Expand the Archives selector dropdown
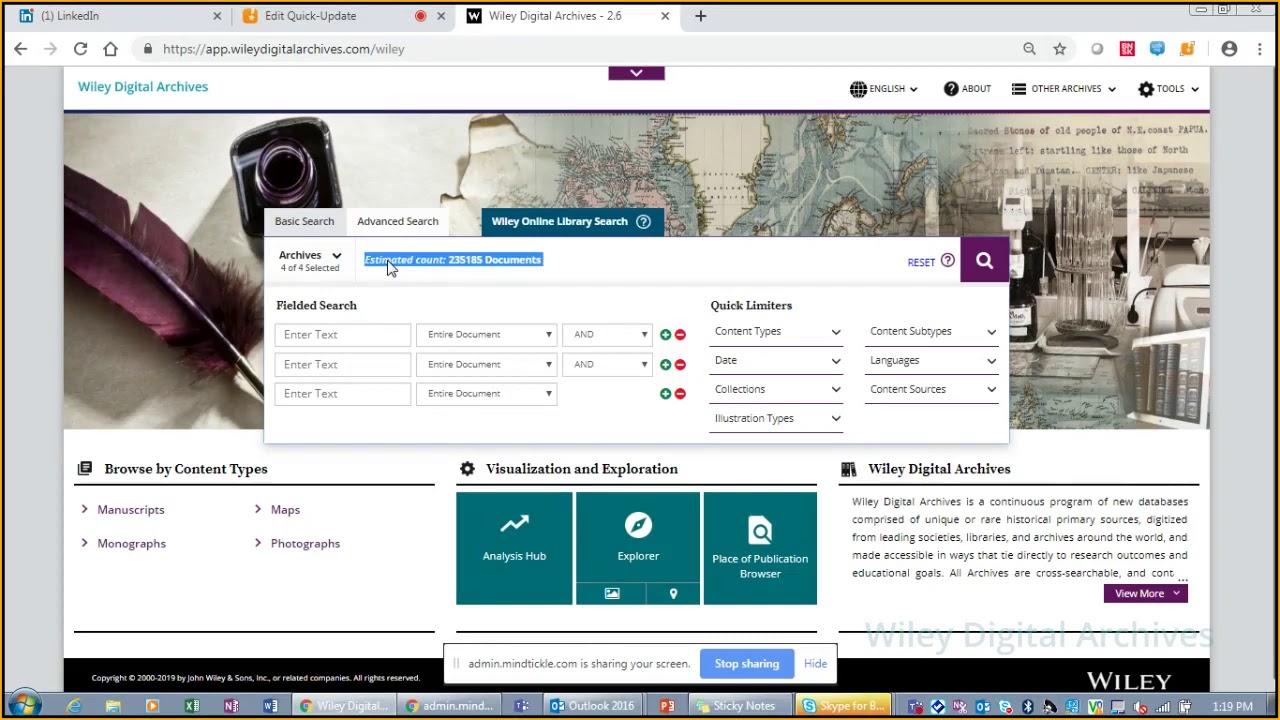This screenshot has height=720, width=1280. 310,260
